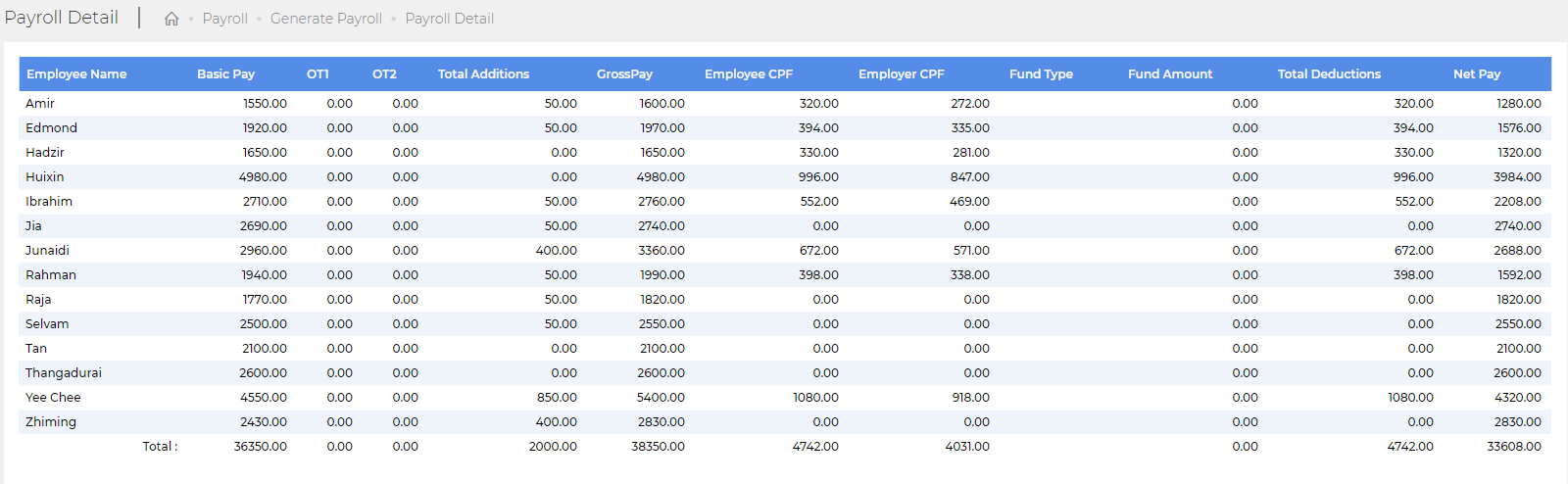Click the total net pay 33608.00
Viewport: 1568px width, 484px height.
(x=1514, y=446)
